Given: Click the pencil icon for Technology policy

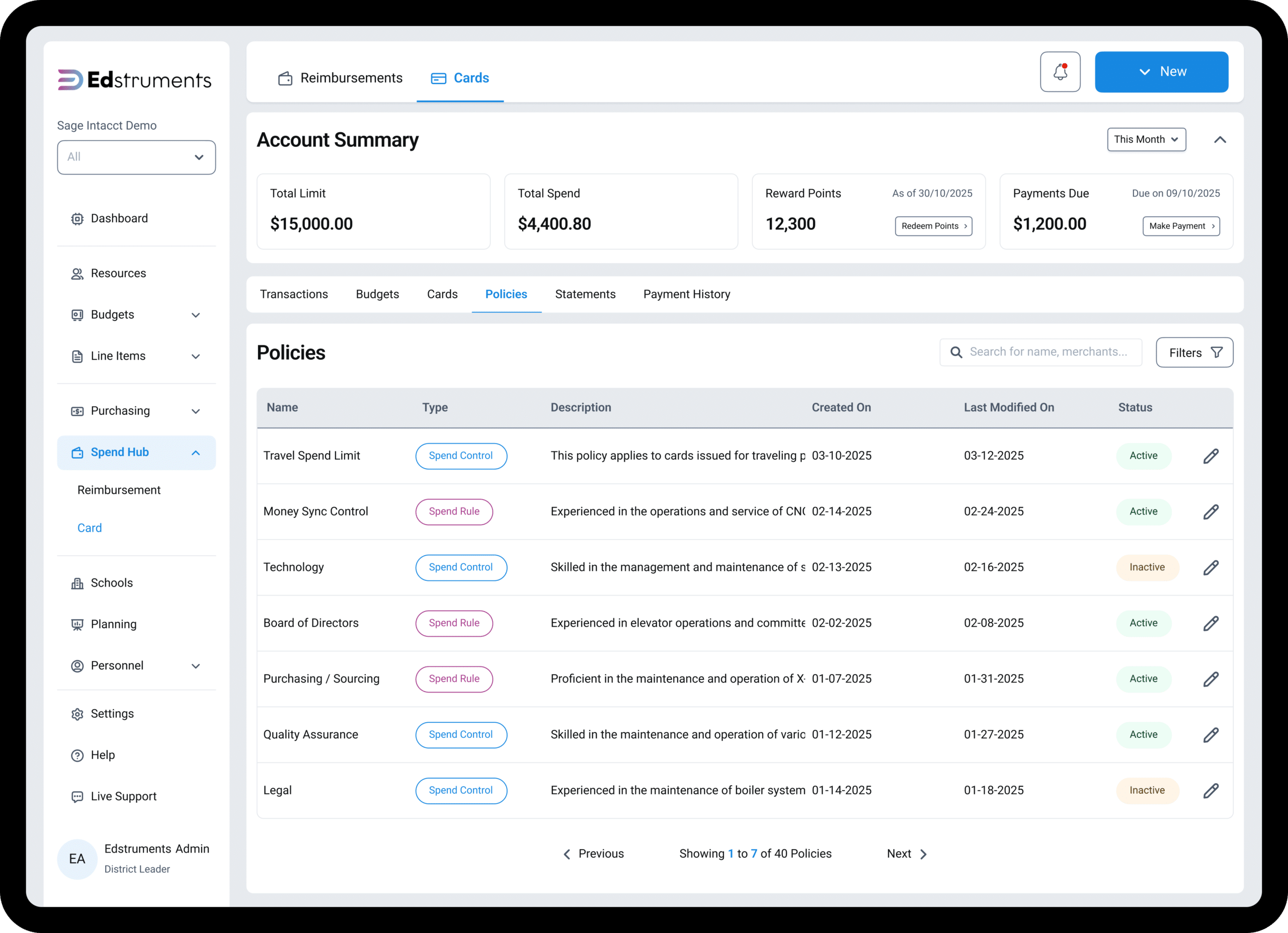Looking at the screenshot, I should 1210,567.
